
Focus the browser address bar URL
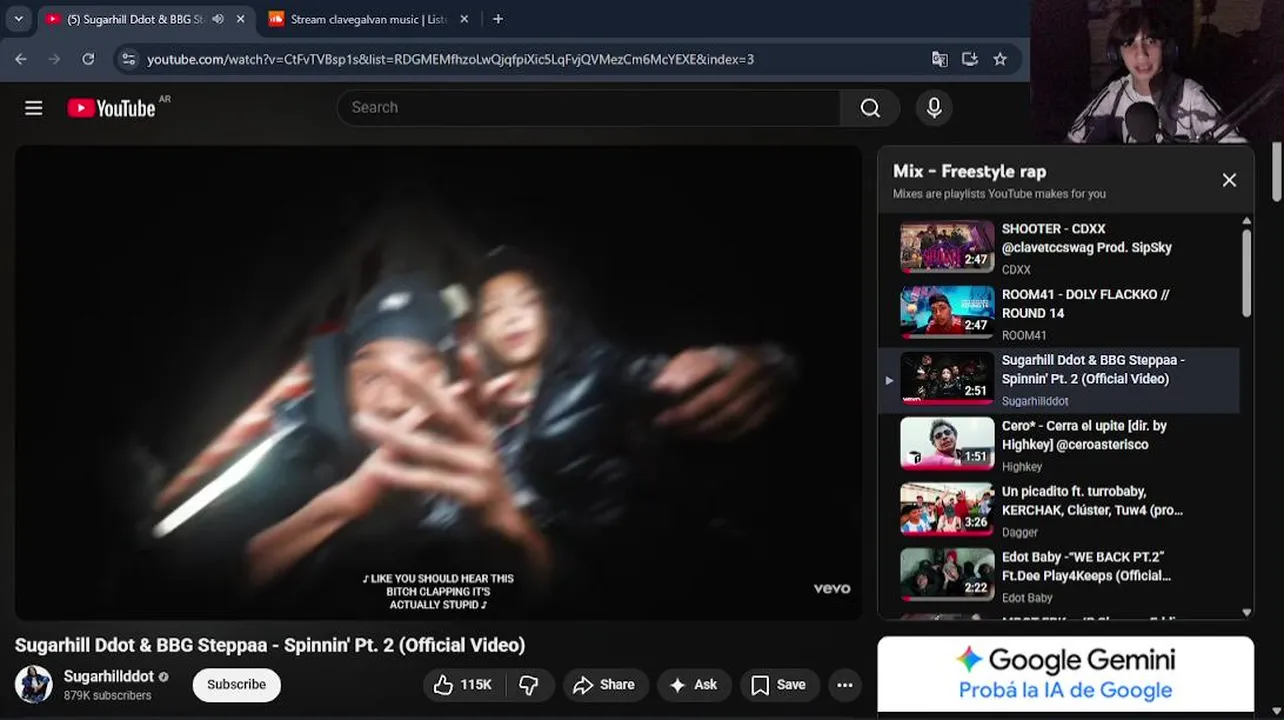(450, 59)
